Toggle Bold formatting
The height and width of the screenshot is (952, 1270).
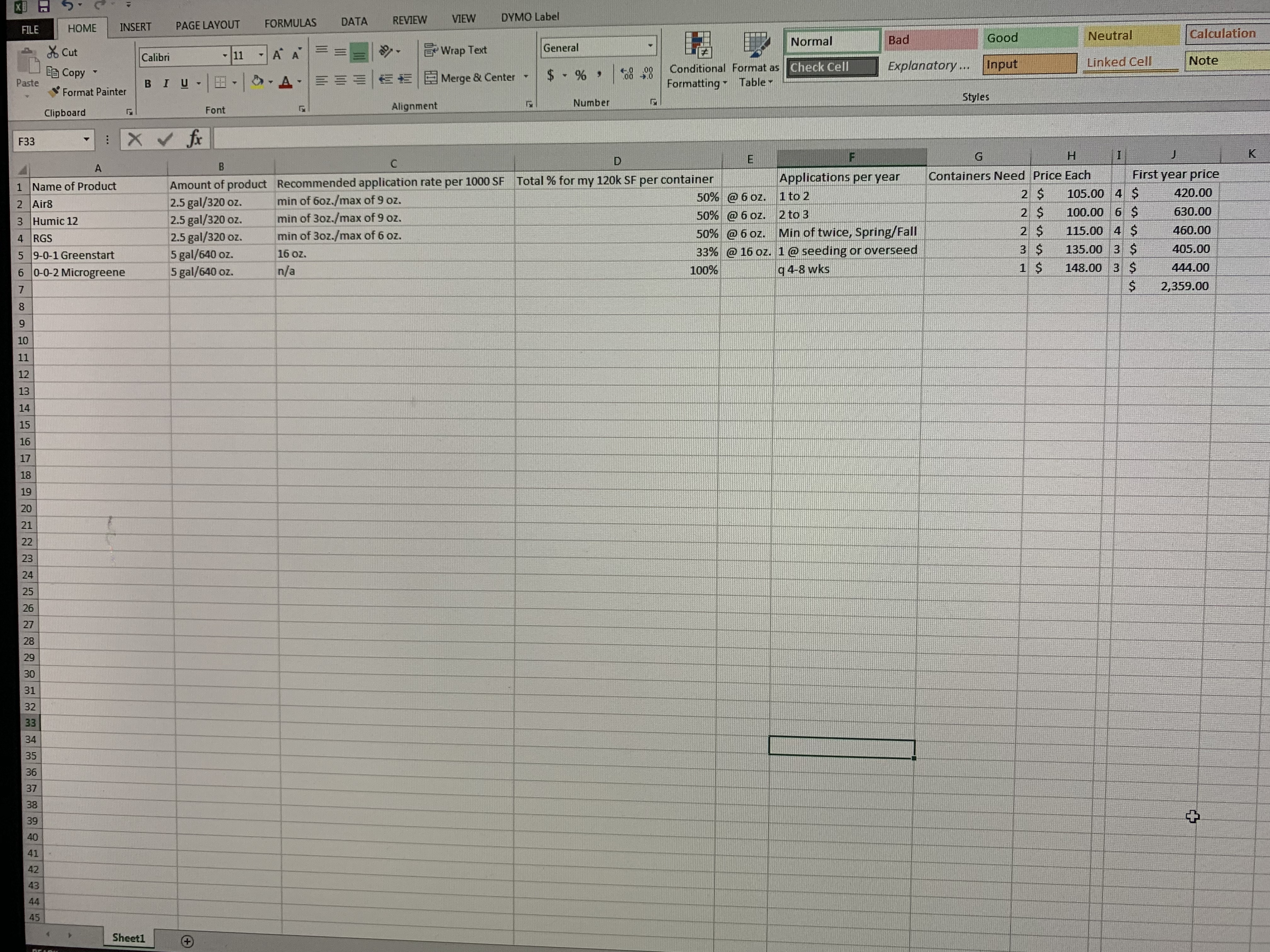tap(147, 83)
